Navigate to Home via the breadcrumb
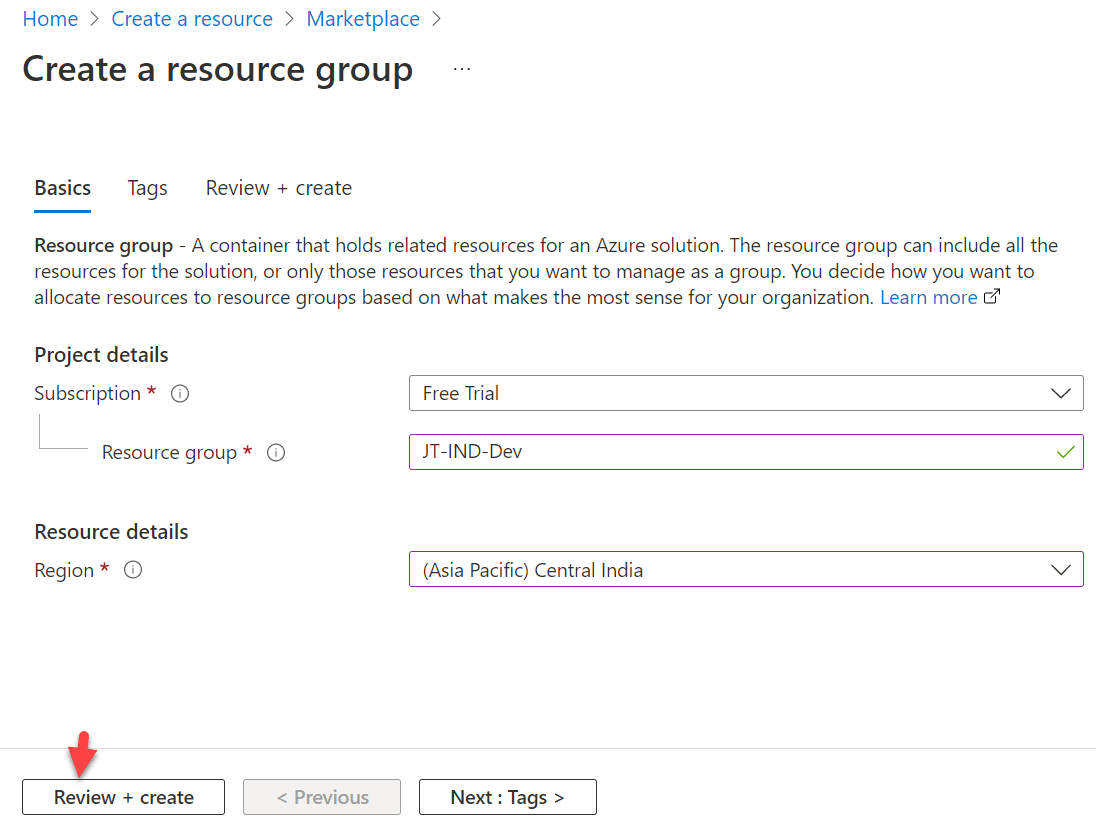Image resolution: width=1096 pixels, height=826 pixels. tap(50, 18)
